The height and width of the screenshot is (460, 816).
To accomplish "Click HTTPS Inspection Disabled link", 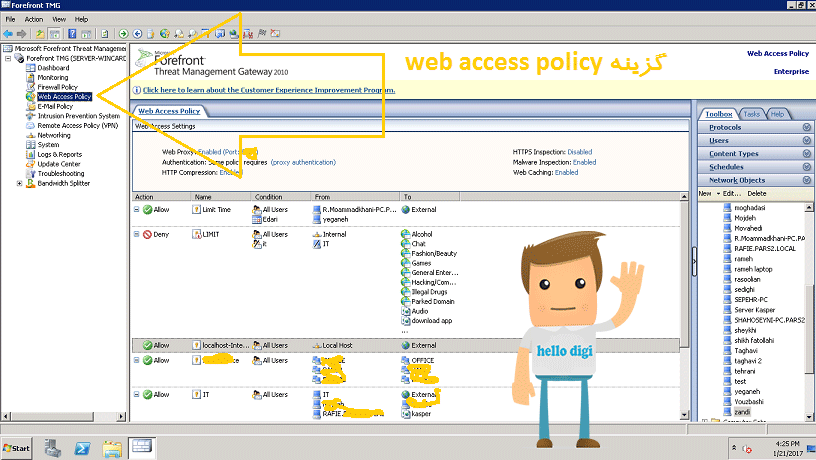I will (x=580, y=152).
